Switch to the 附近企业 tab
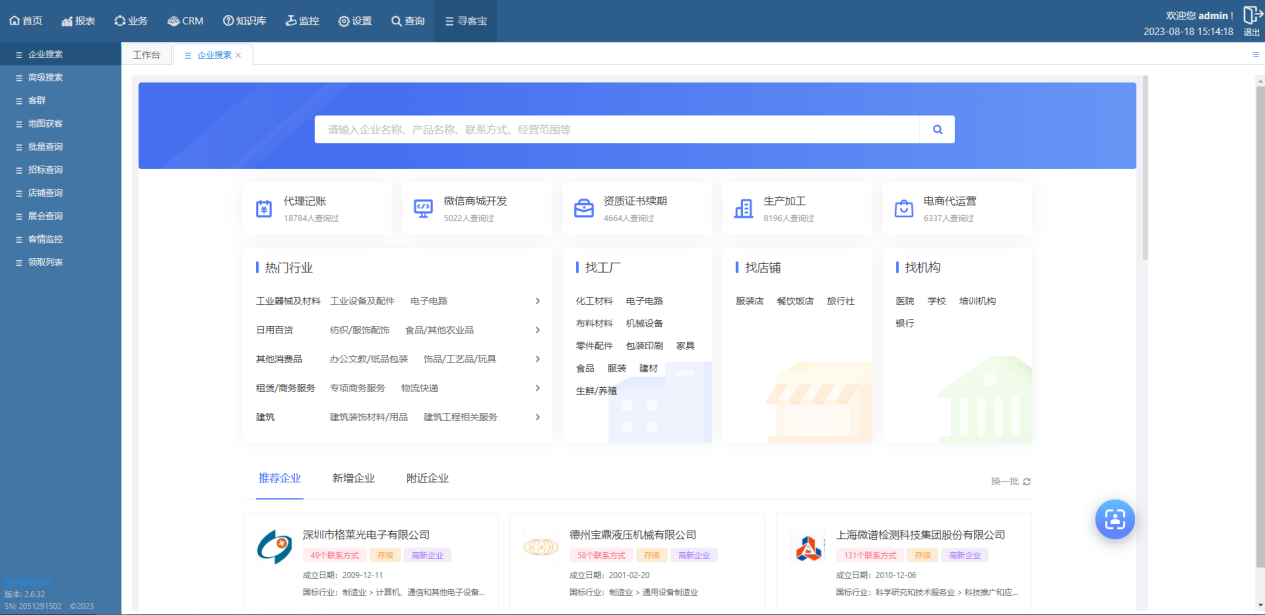This screenshot has height=615, width=1265. point(427,479)
